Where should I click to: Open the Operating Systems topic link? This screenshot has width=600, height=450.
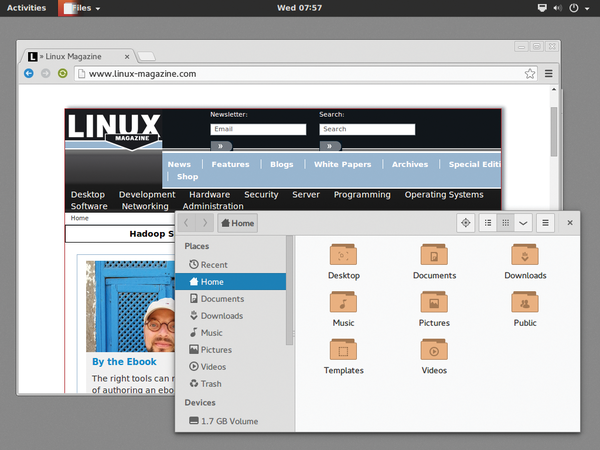[444, 194]
